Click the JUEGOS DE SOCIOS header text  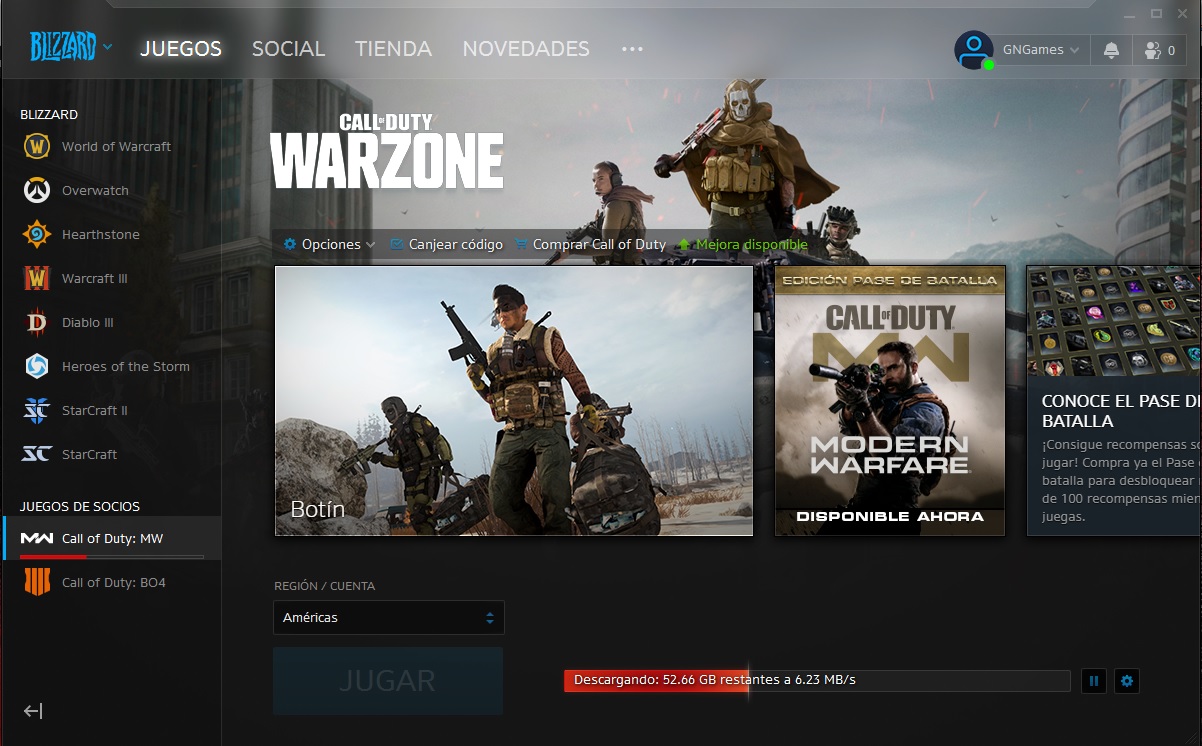coord(80,507)
